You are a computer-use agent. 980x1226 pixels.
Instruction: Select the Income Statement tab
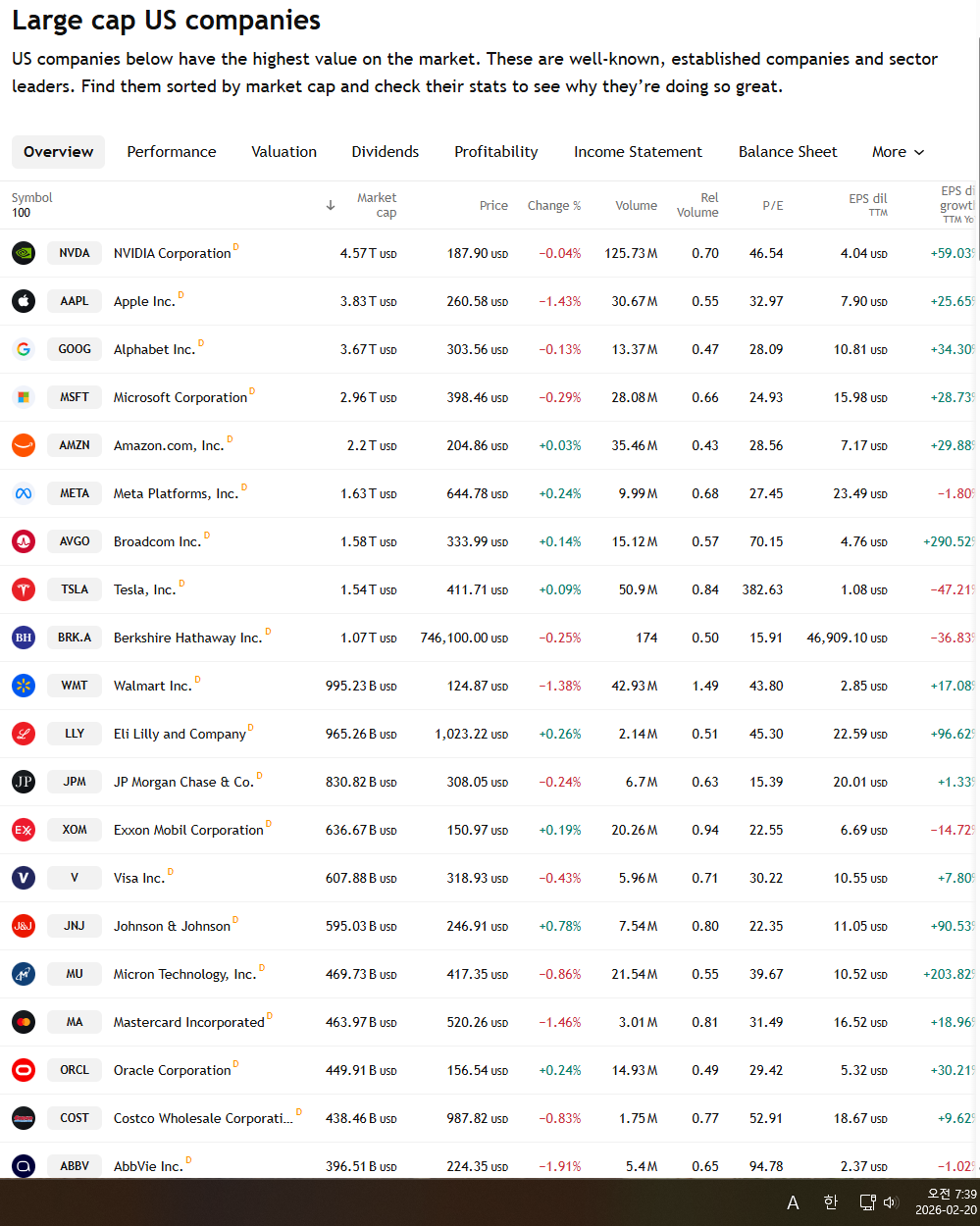click(x=639, y=152)
